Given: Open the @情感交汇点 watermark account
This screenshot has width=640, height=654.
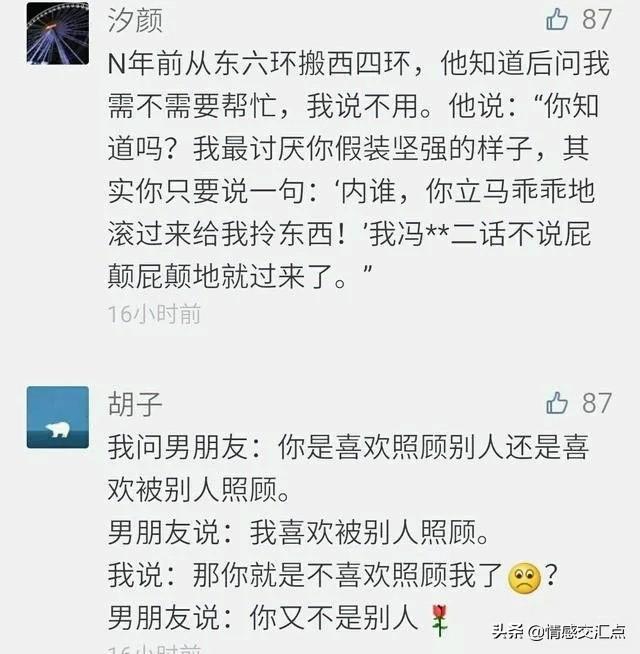Looking at the screenshot, I should [577, 632].
